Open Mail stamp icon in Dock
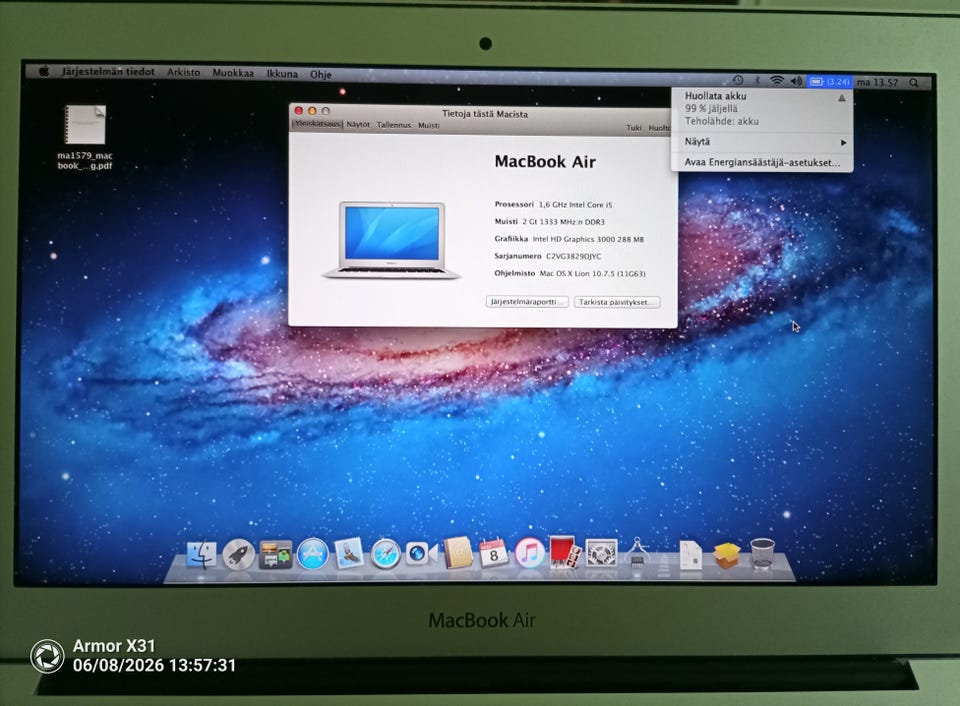The image size is (960, 706). [x=349, y=554]
